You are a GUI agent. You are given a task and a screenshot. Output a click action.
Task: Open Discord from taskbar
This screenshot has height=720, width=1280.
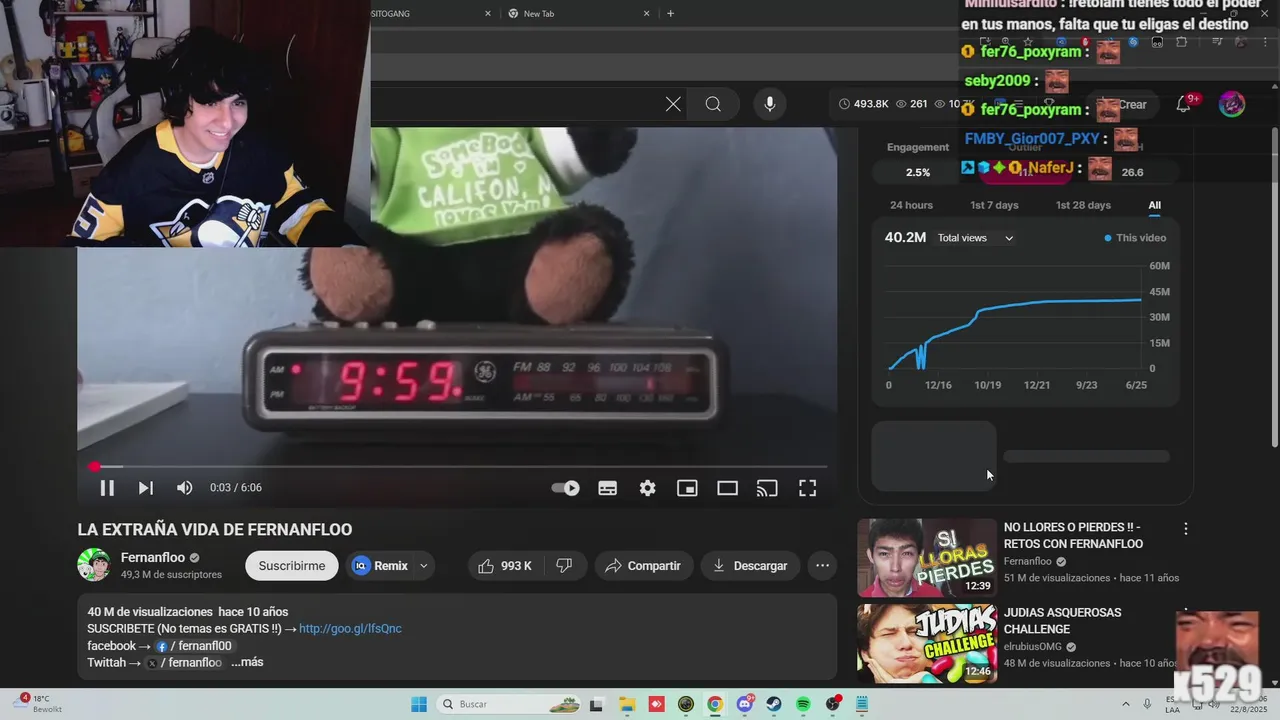[x=744, y=704]
